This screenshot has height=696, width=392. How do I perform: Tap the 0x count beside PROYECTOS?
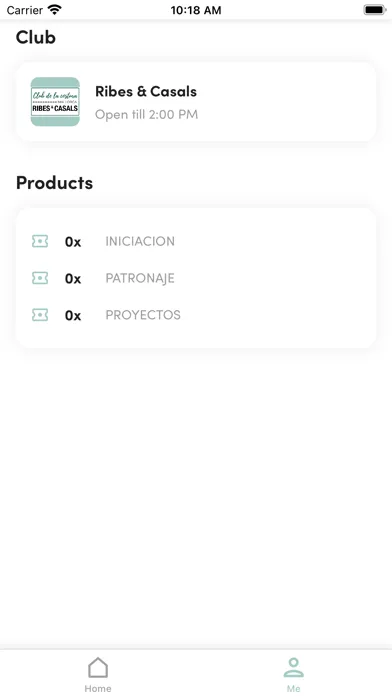pos(73,316)
